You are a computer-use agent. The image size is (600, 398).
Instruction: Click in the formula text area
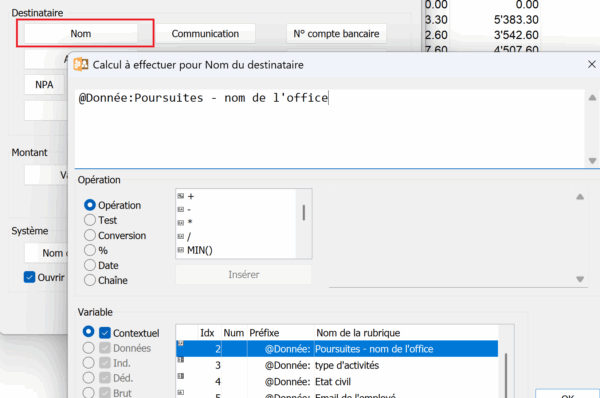click(330, 129)
